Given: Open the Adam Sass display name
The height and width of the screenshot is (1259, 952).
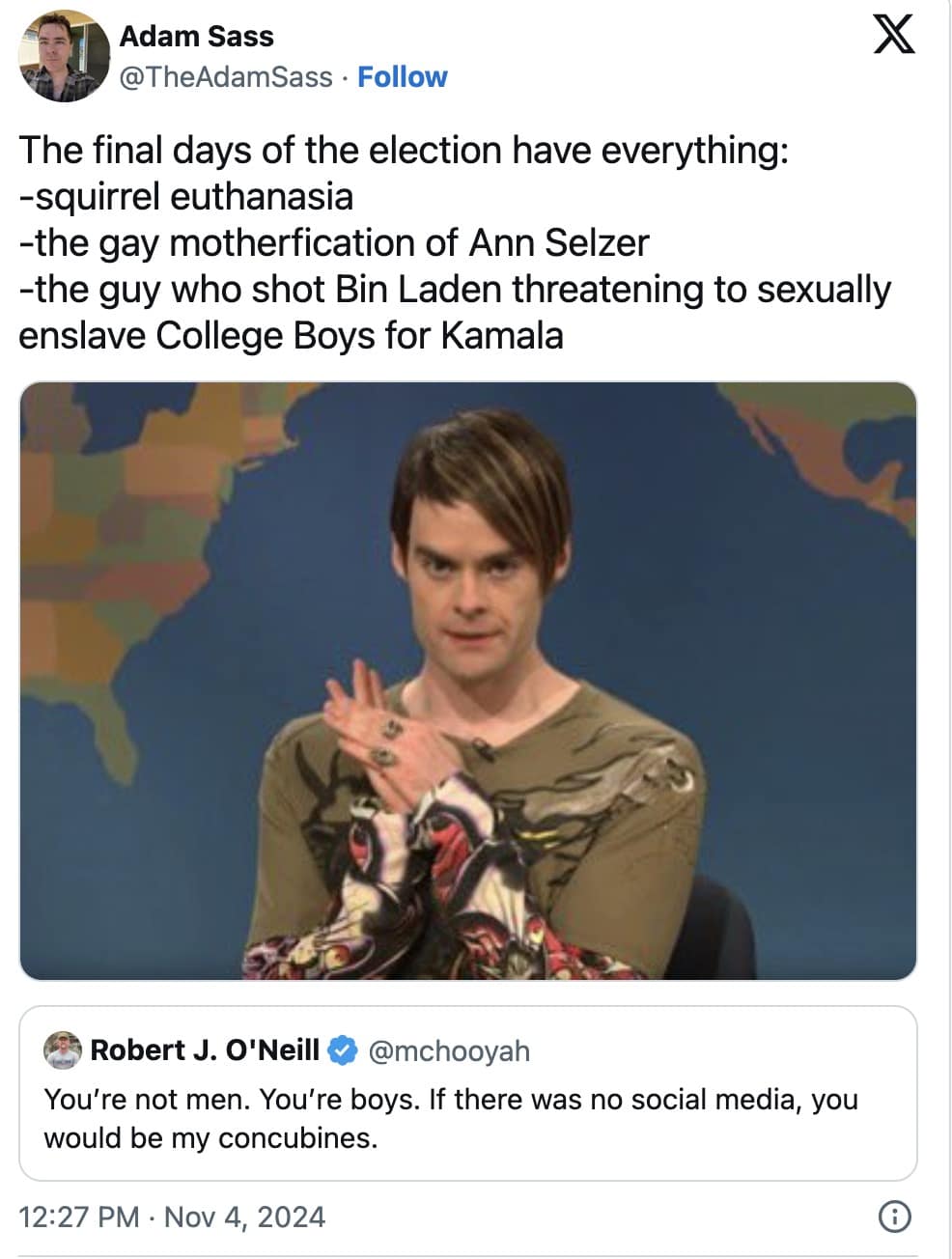Looking at the screenshot, I should pyautogui.click(x=196, y=37).
